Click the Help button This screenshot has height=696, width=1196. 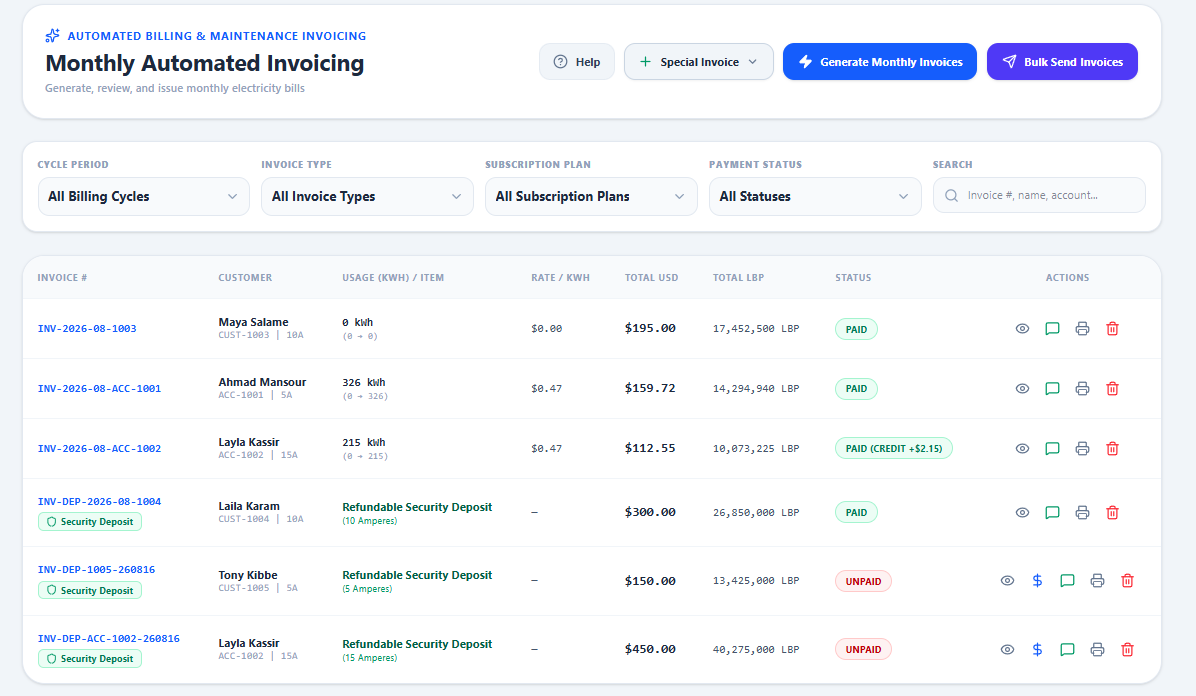pos(577,62)
